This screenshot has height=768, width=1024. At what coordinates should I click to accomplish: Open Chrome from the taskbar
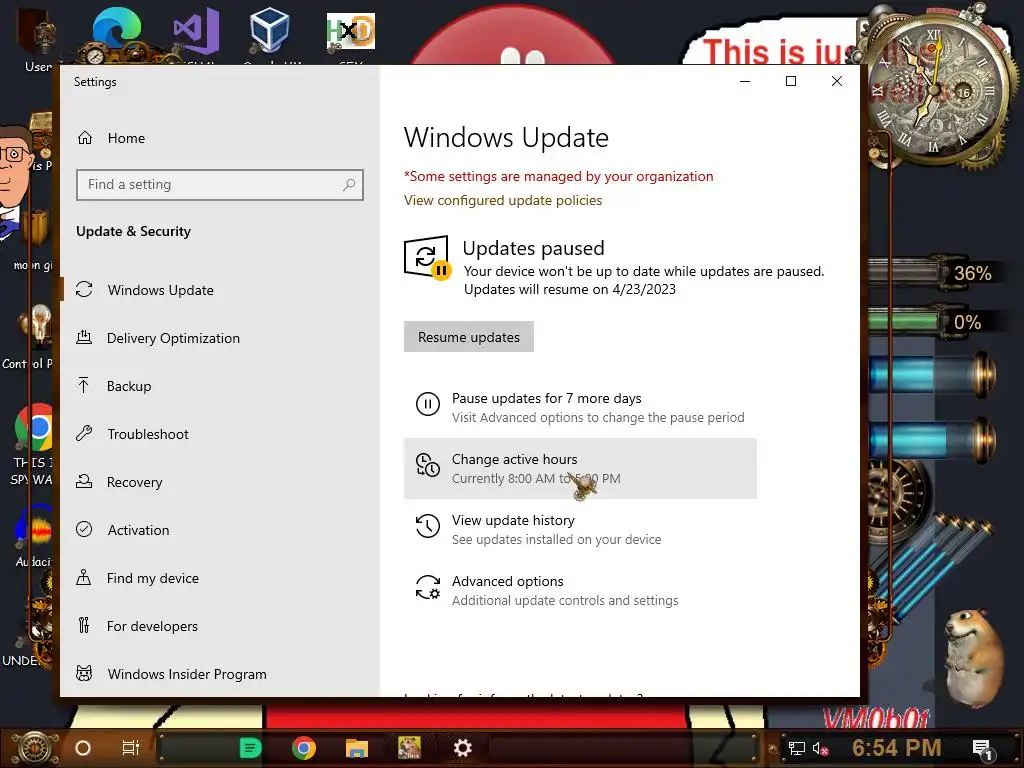304,748
